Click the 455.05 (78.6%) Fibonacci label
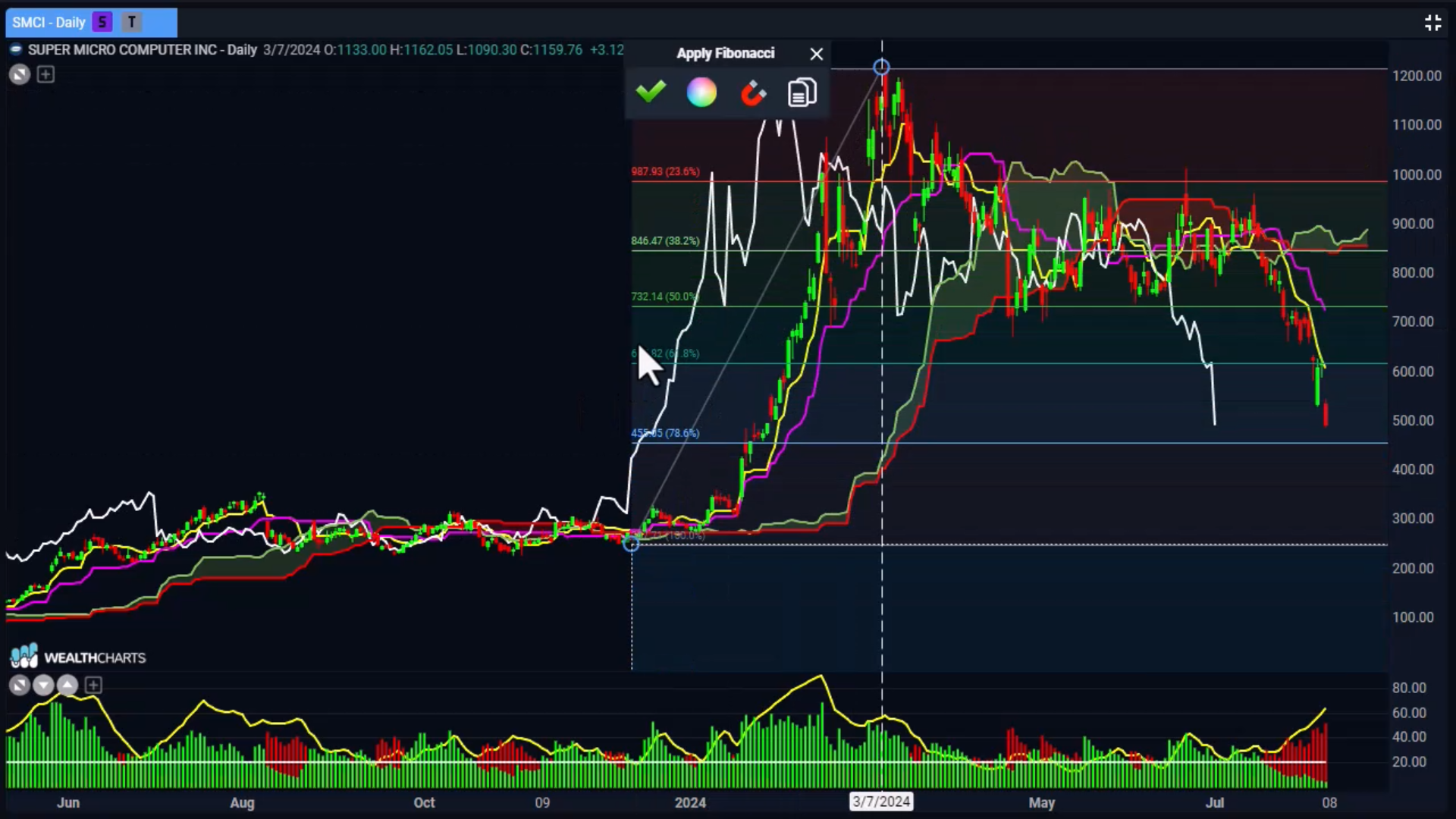The width and height of the screenshot is (1456, 819). [665, 434]
